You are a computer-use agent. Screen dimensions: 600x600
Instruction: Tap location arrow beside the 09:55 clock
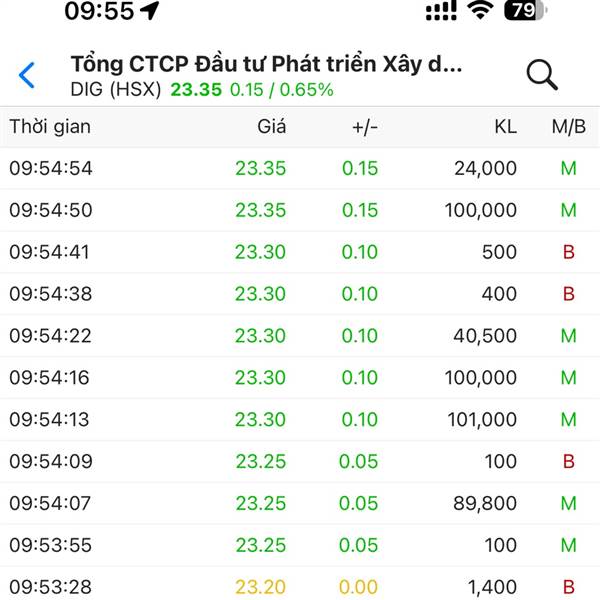click(150, 10)
